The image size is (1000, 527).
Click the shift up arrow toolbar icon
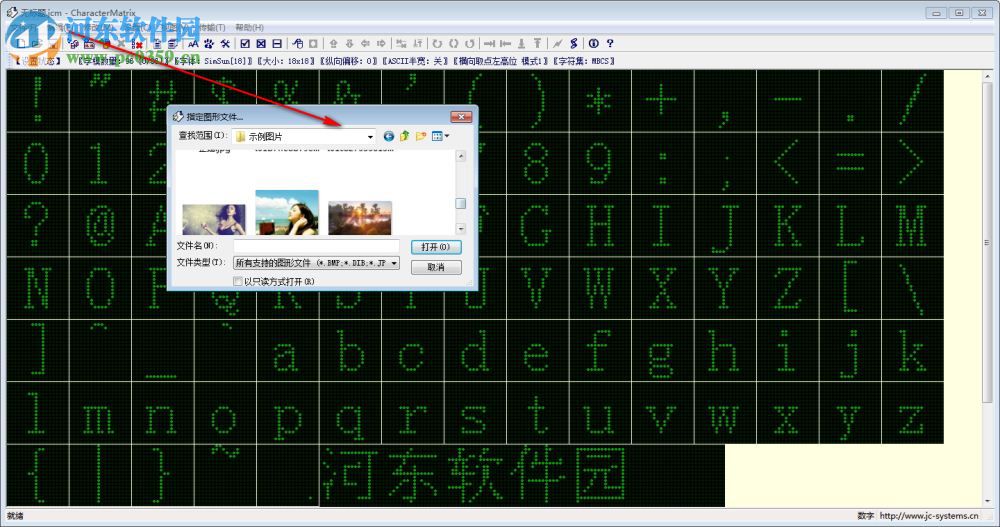[334, 43]
